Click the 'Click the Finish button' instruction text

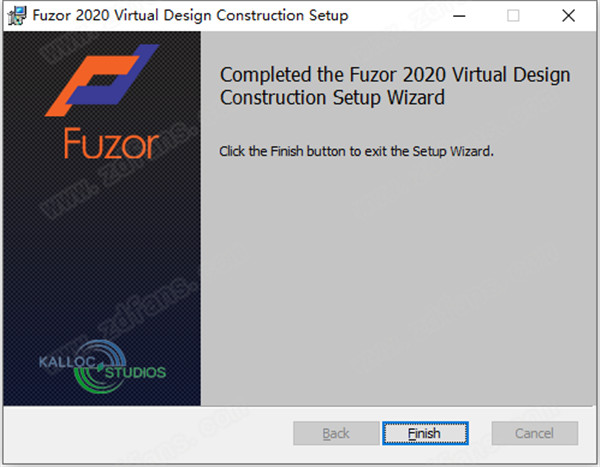356,151
